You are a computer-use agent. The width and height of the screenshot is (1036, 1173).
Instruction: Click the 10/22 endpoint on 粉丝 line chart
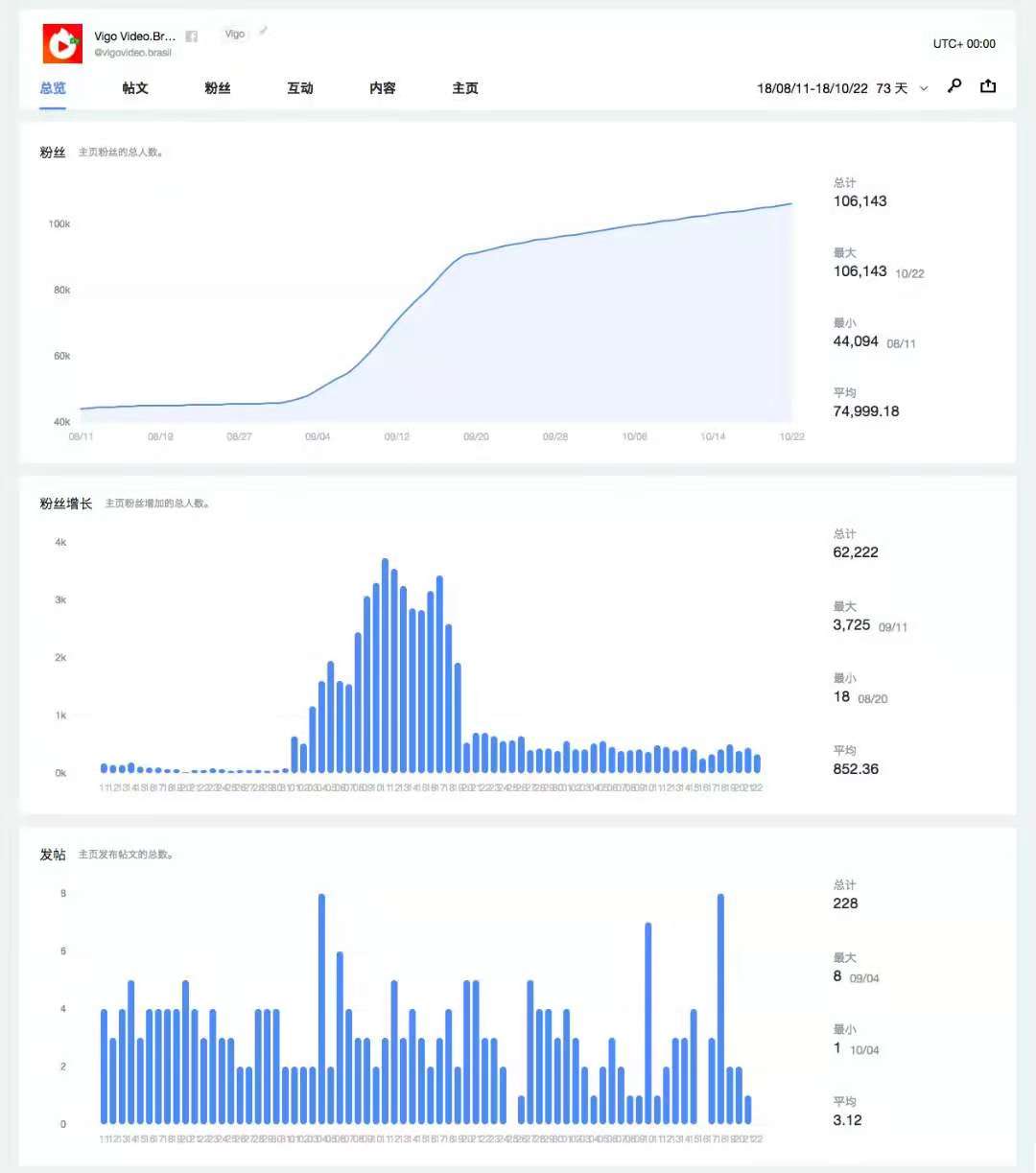pyautogui.click(x=791, y=203)
